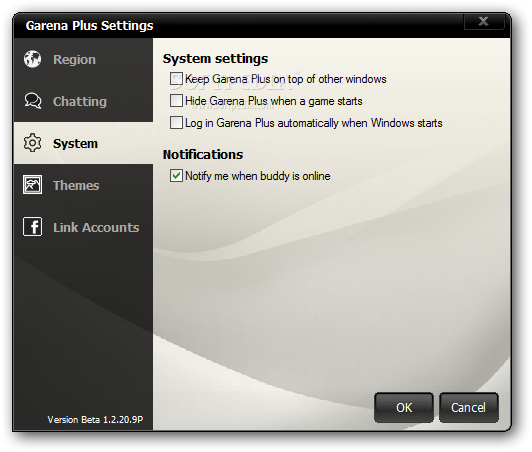Image resolution: width=532 pixels, height=452 pixels.
Task: Click the Garena Plus Settings title text
Action: tap(90, 26)
